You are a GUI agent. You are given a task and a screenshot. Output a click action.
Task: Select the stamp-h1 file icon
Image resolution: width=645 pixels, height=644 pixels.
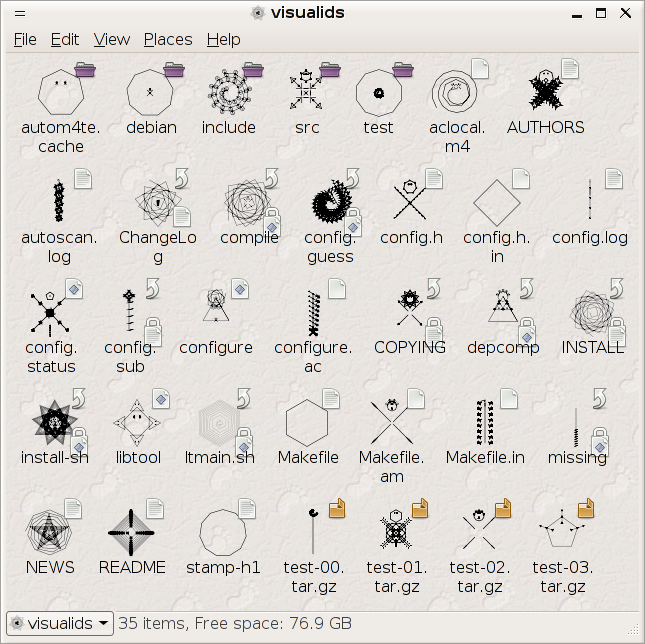(x=223, y=533)
